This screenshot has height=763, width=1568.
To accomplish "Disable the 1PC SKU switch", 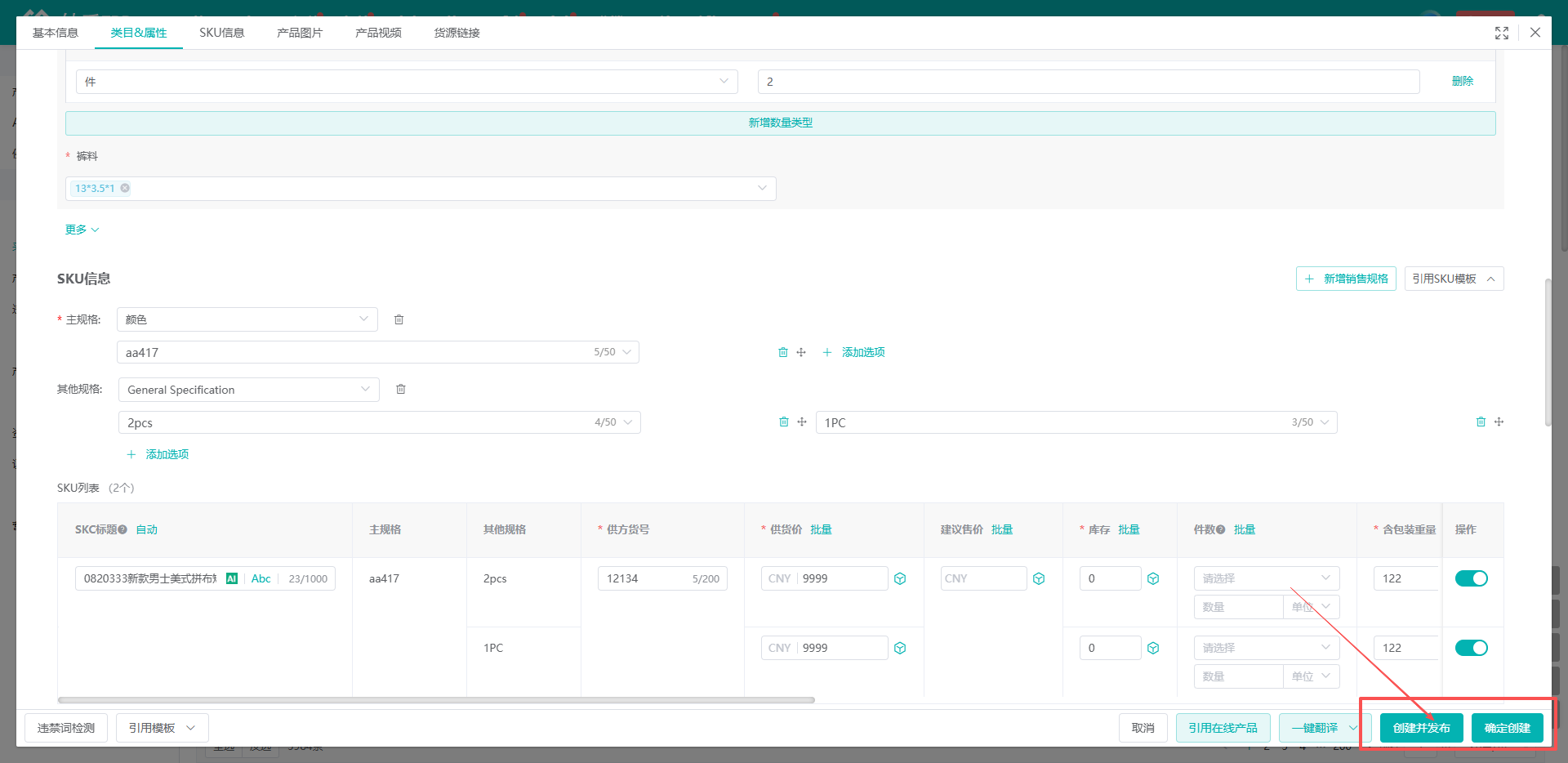I will pos(1471,648).
